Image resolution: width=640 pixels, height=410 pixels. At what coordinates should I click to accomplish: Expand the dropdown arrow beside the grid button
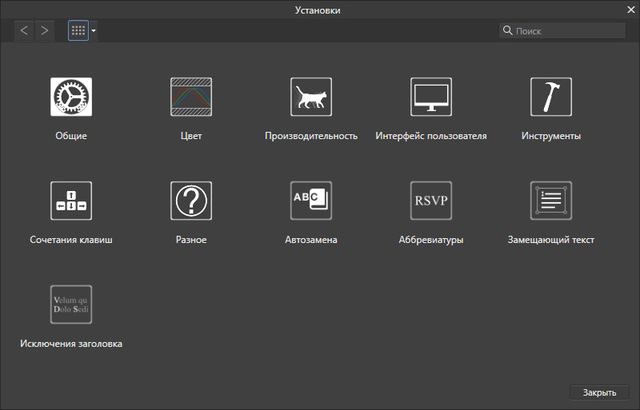pyautogui.click(x=94, y=31)
